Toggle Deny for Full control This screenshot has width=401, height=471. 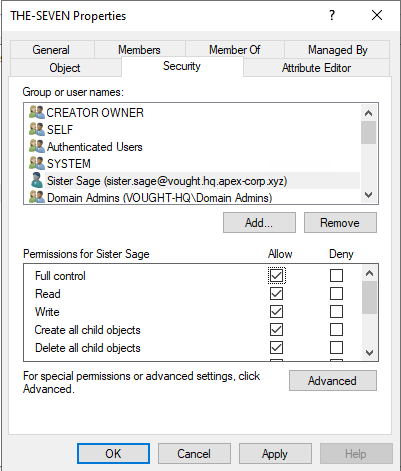click(336, 276)
